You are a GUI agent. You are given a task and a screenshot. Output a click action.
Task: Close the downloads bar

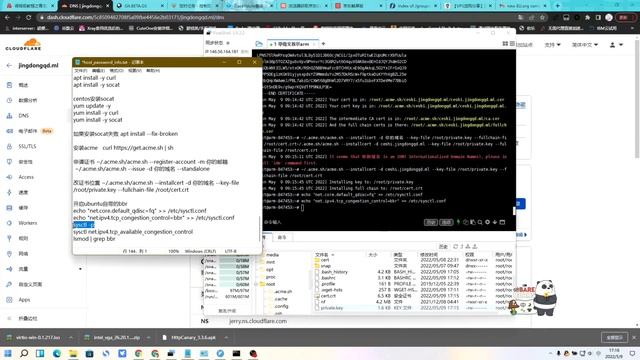tap(634, 338)
